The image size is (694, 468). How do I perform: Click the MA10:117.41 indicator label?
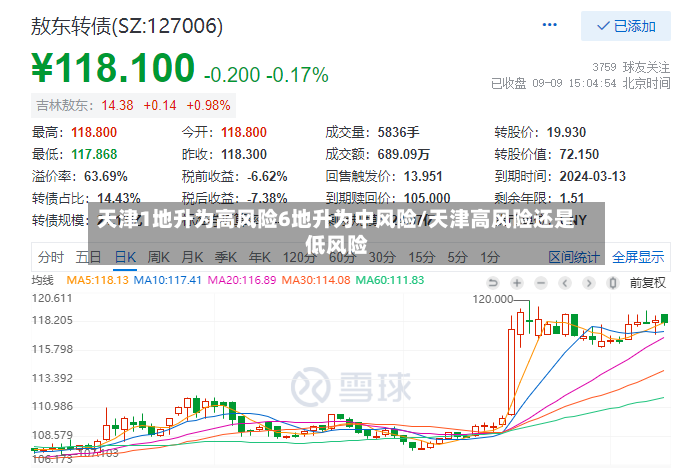point(167,280)
